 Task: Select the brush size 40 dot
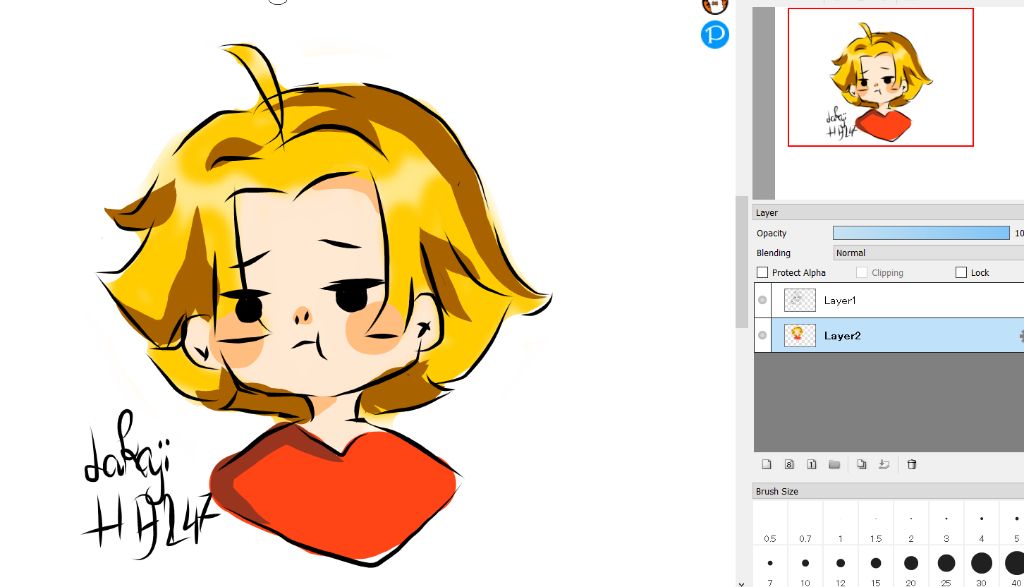tap(1014, 563)
